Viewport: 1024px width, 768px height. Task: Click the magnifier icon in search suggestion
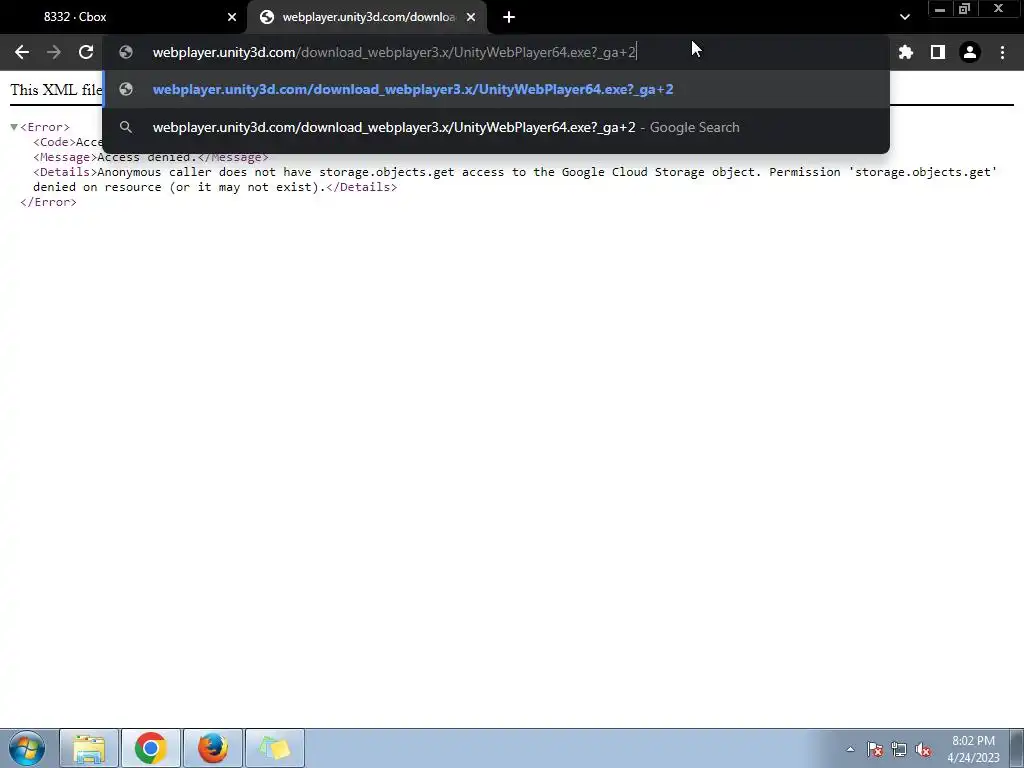pyautogui.click(x=126, y=127)
